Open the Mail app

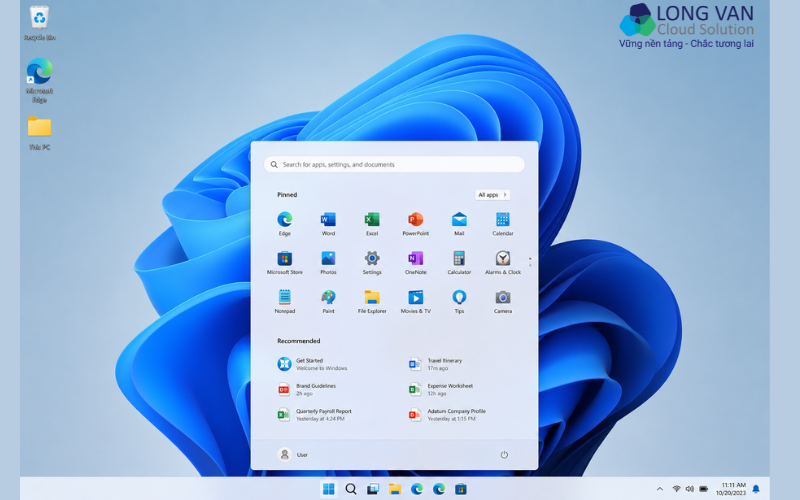tap(459, 224)
